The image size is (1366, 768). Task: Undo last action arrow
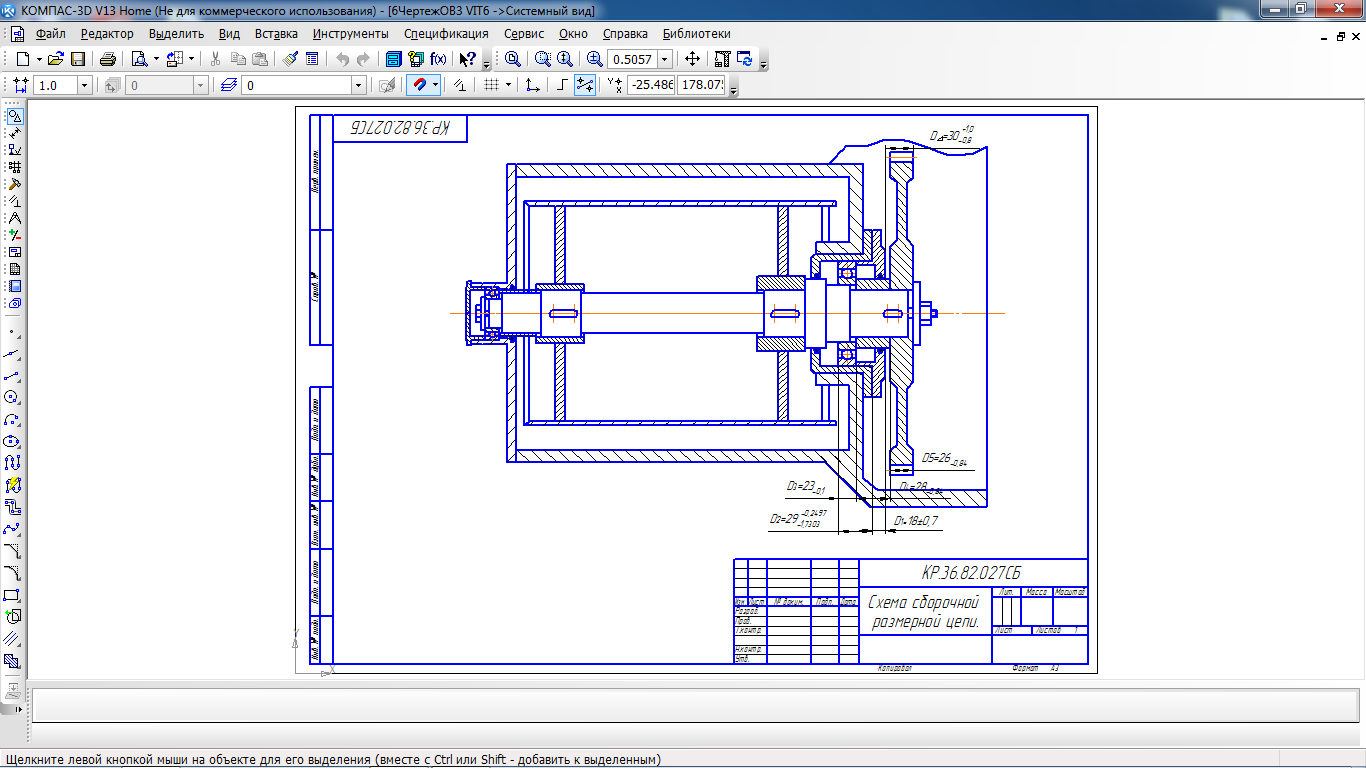click(x=343, y=59)
